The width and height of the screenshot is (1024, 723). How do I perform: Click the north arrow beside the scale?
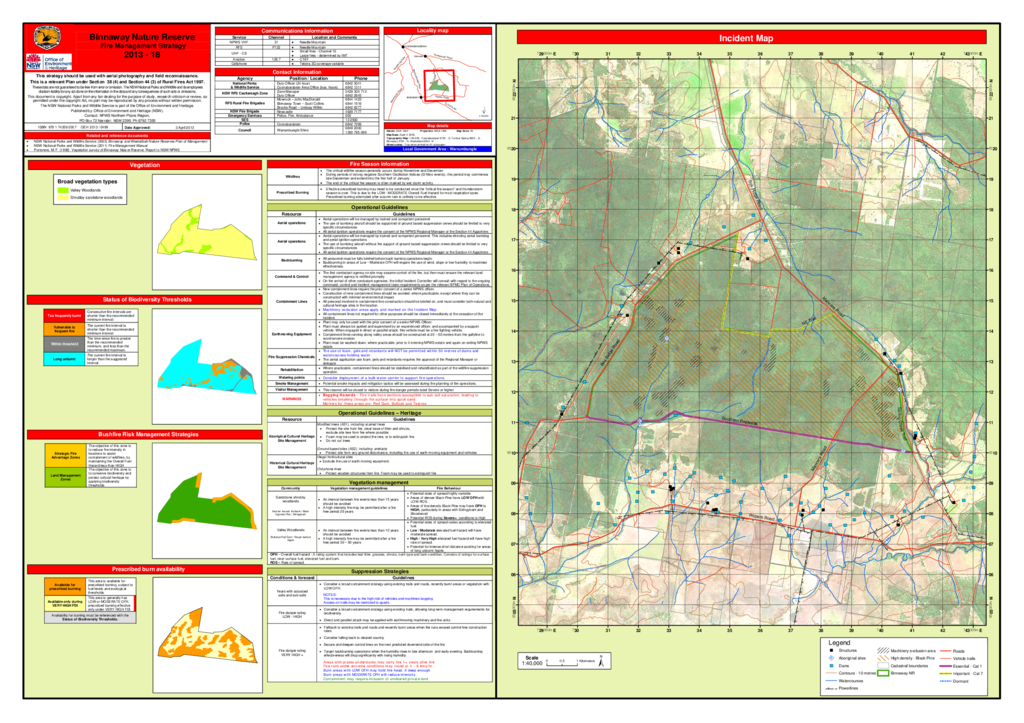tap(601, 661)
